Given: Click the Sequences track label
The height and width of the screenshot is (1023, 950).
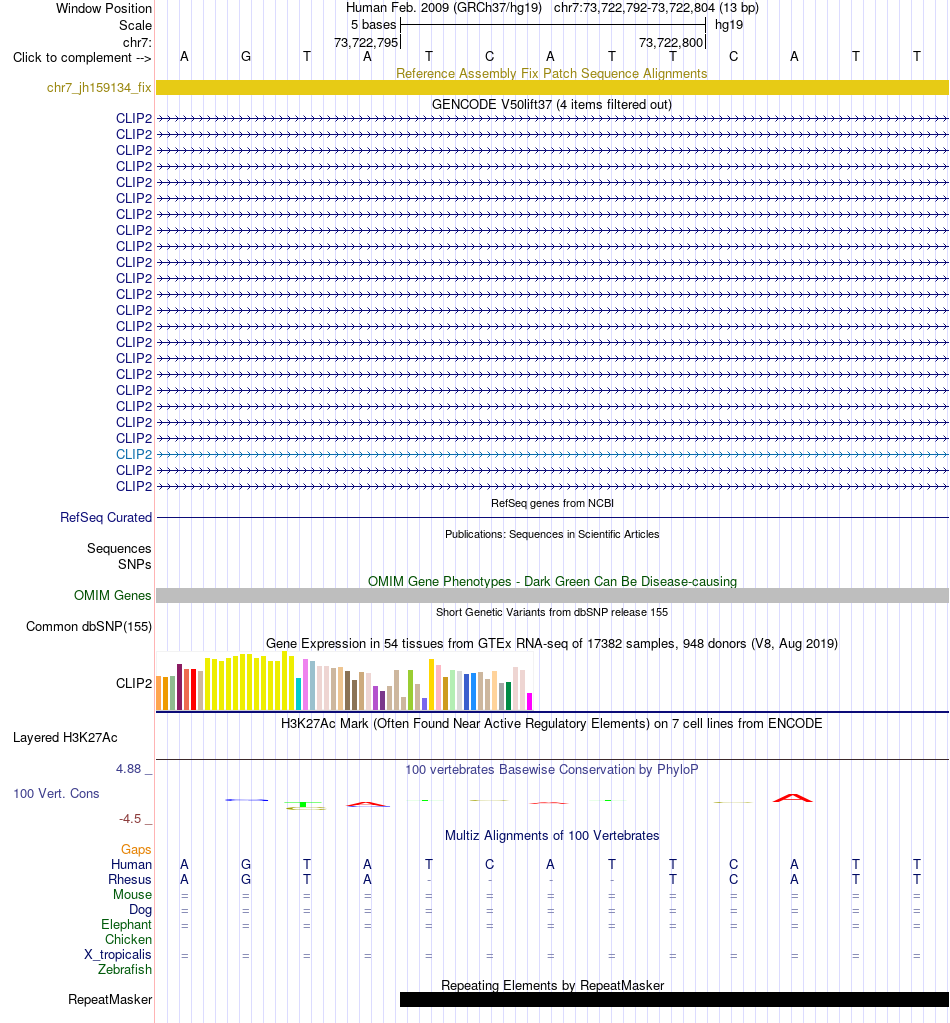Looking at the screenshot, I should tap(119, 549).
